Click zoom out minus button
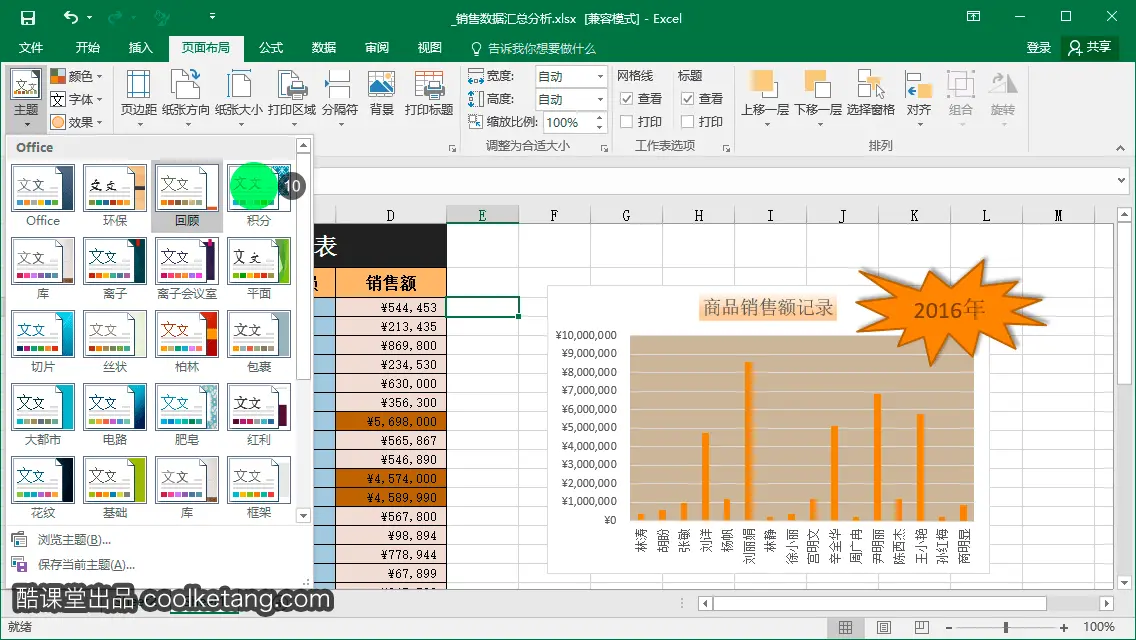Image resolution: width=1136 pixels, height=640 pixels. (948, 628)
